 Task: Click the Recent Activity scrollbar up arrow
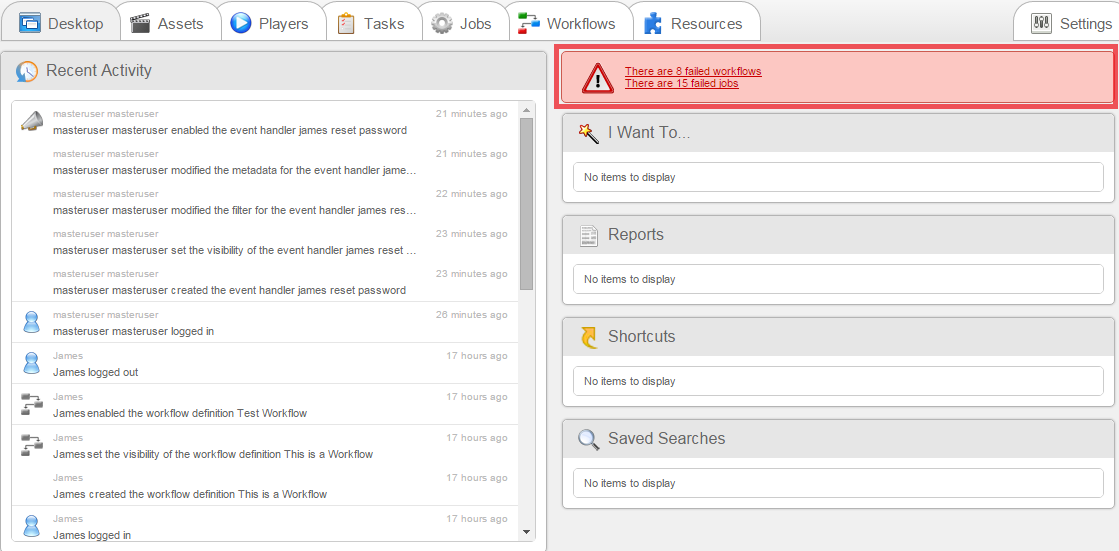[527, 110]
